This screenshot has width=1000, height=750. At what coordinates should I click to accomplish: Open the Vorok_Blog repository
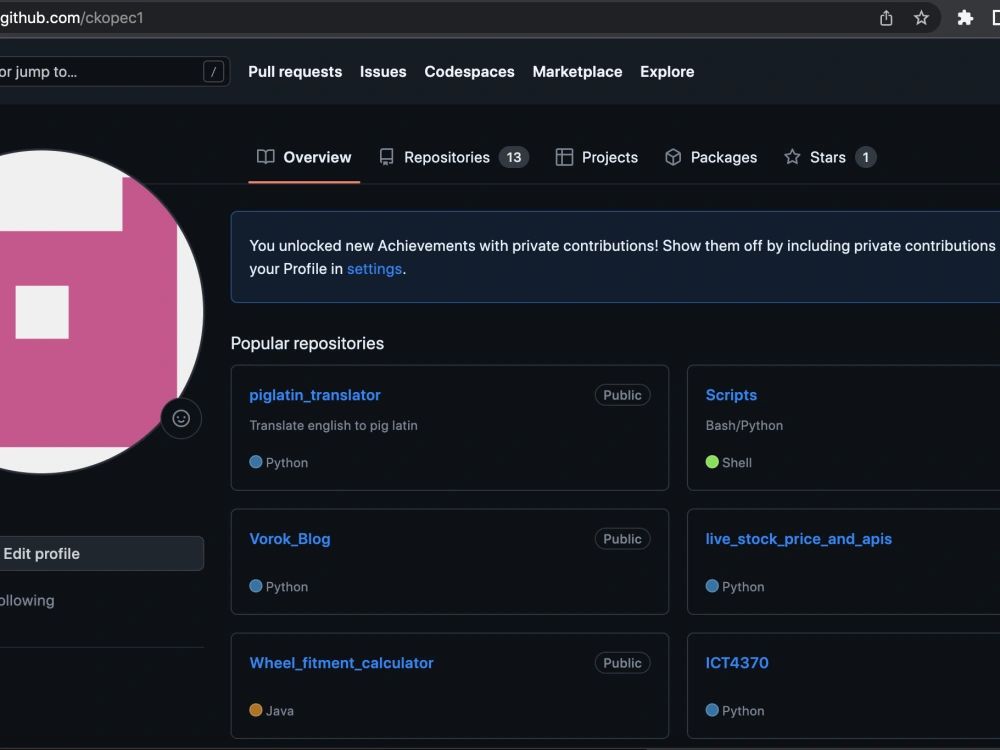tap(290, 539)
